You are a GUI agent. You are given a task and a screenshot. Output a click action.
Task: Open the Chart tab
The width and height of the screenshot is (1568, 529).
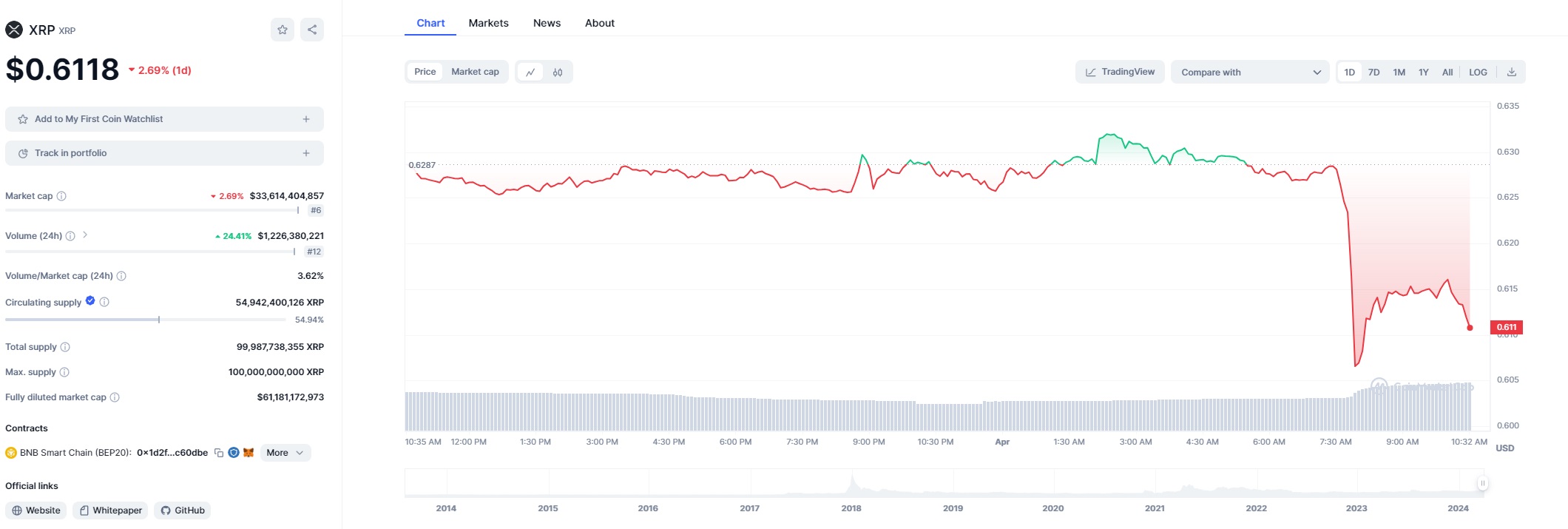tap(430, 23)
